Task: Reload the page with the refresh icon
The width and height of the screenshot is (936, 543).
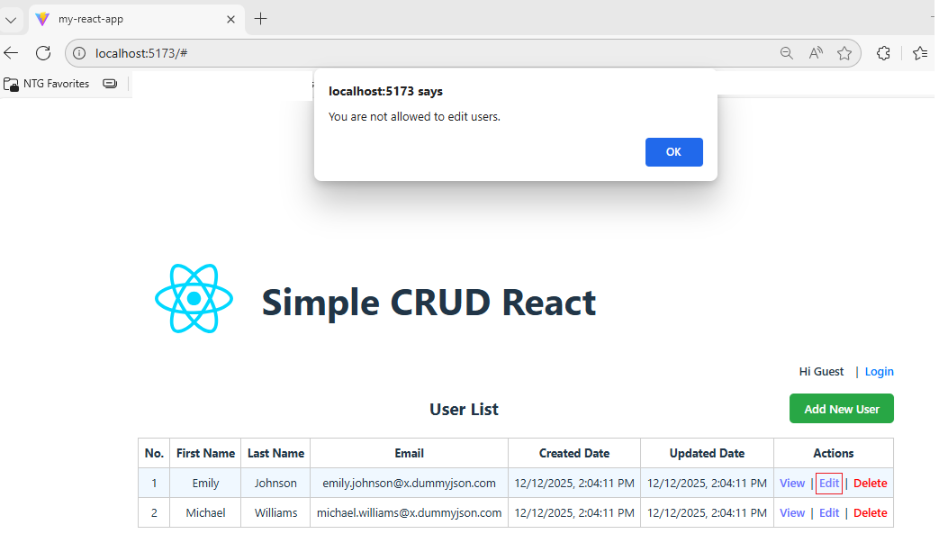Action: [x=43, y=53]
